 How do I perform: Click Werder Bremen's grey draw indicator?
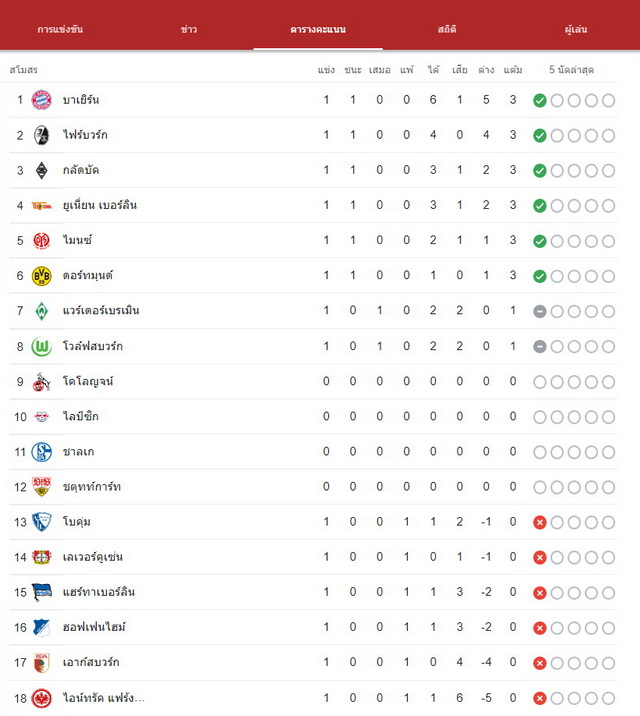tap(540, 311)
